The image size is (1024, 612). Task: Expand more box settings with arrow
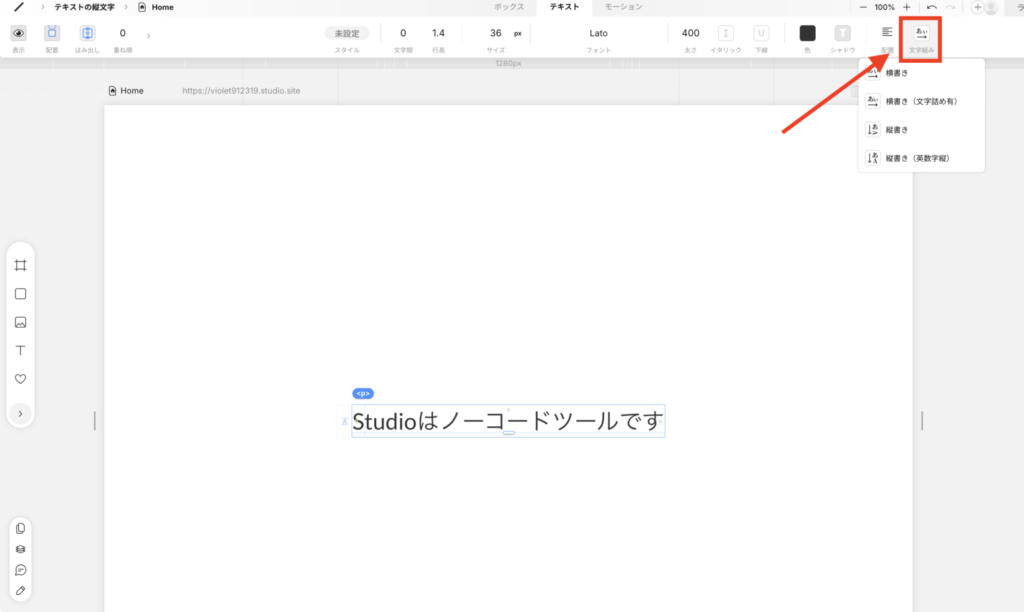tap(148, 36)
